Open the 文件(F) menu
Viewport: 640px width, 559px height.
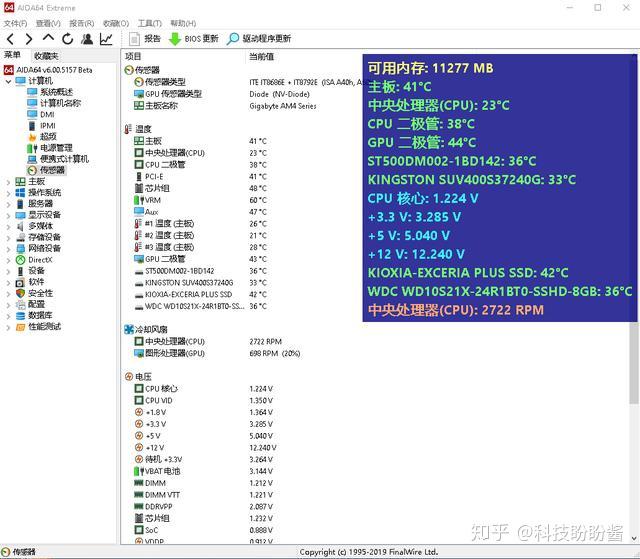(x=15, y=23)
